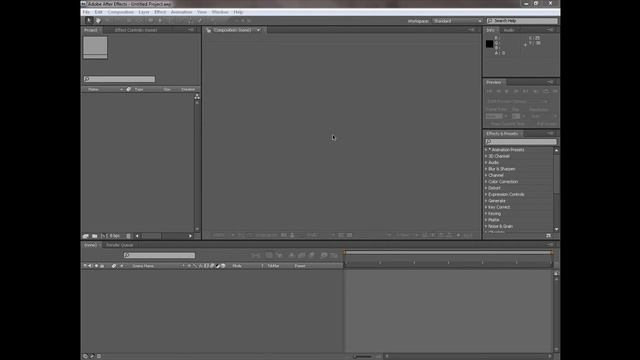Click the black color swatch in Info panel
The width and height of the screenshot is (640, 360).
(489, 44)
